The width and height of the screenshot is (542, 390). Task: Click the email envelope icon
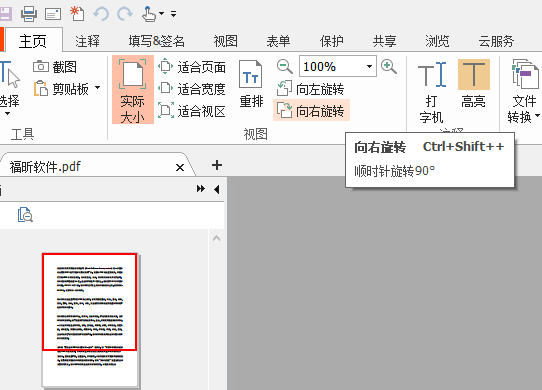pyautogui.click(x=53, y=14)
